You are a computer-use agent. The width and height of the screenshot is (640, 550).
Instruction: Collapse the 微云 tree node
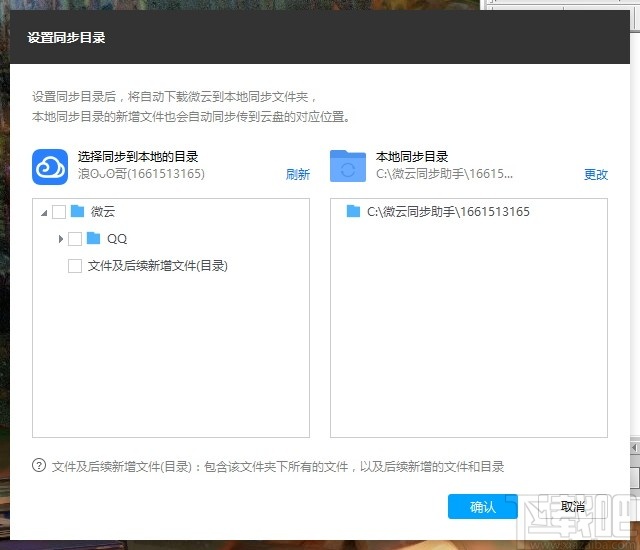[44, 213]
